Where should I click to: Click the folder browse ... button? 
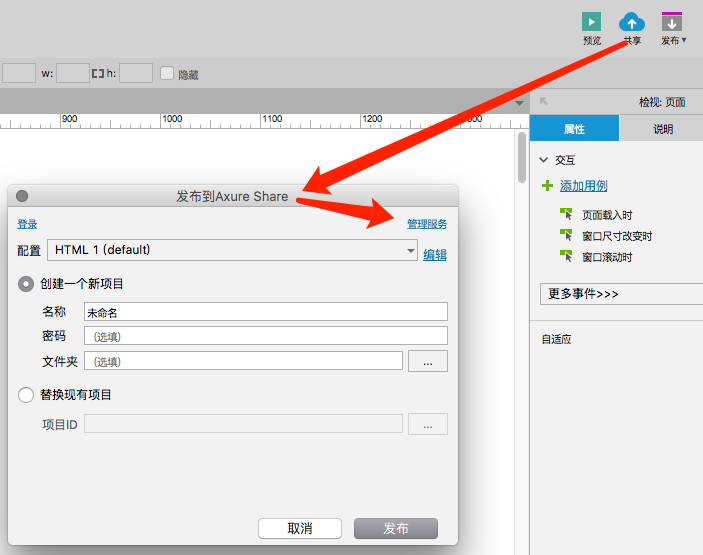click(428, 361)
